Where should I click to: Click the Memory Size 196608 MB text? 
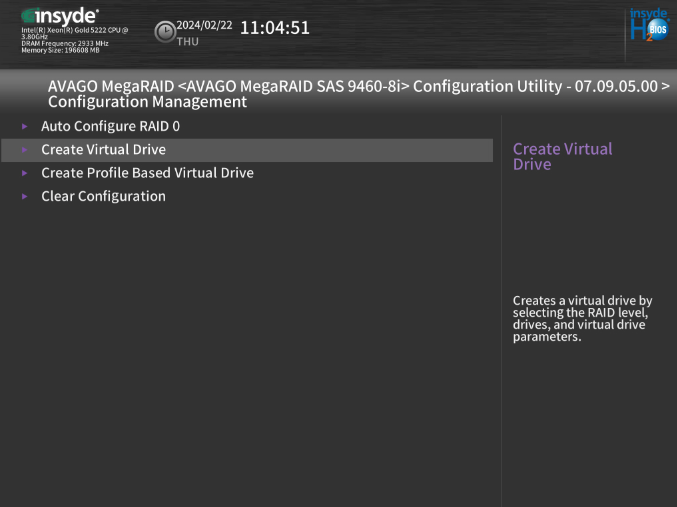coord(60,50)
